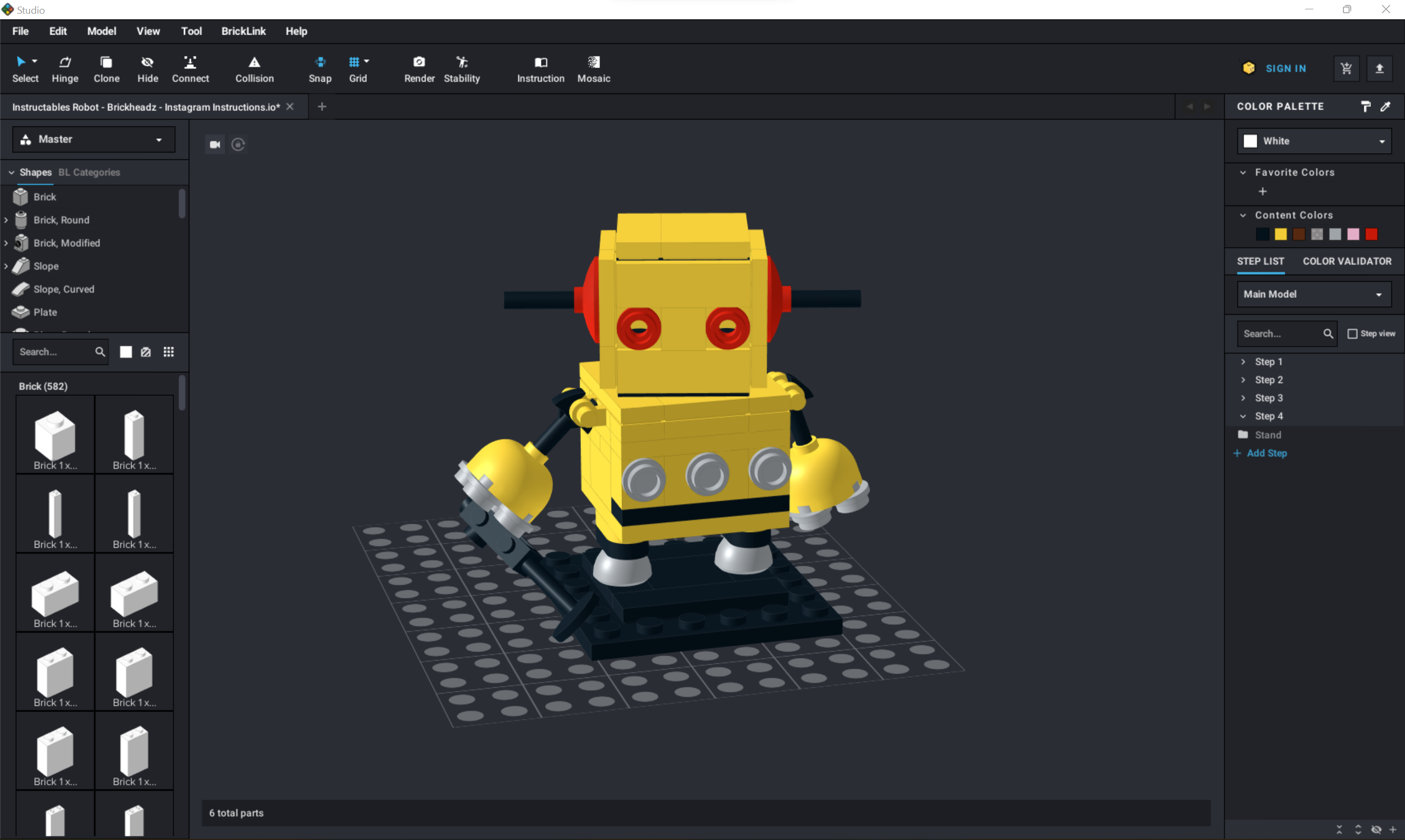
Task: Click the BrickLink menu
Action: (x=242, y=31)
